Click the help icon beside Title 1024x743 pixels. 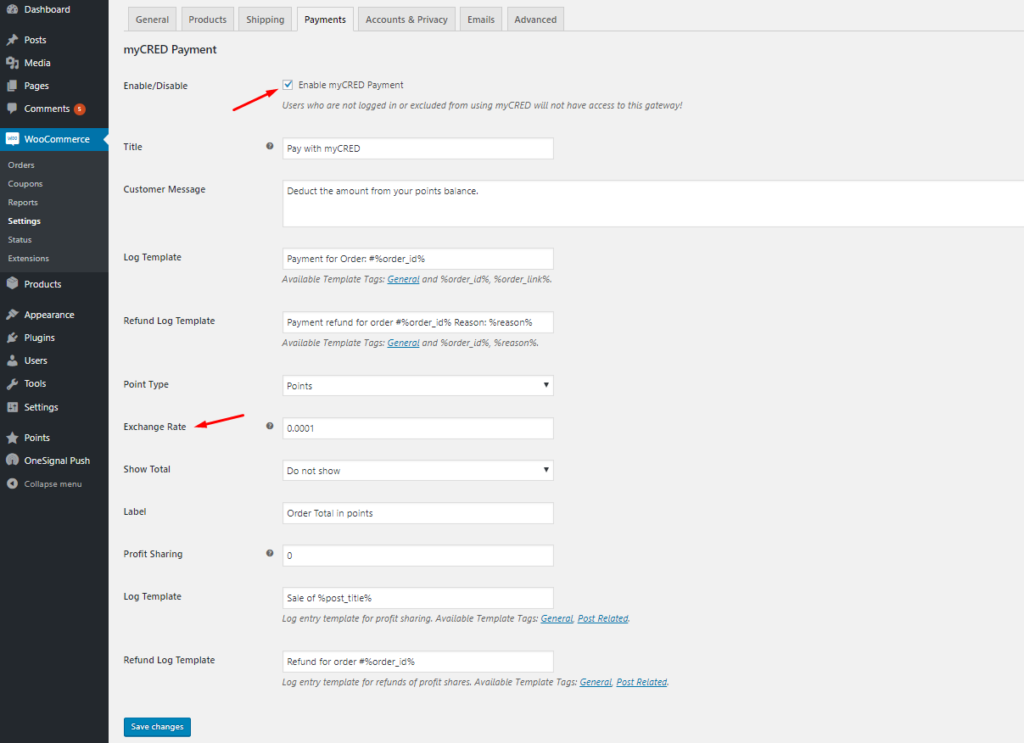tap(270, 146)
